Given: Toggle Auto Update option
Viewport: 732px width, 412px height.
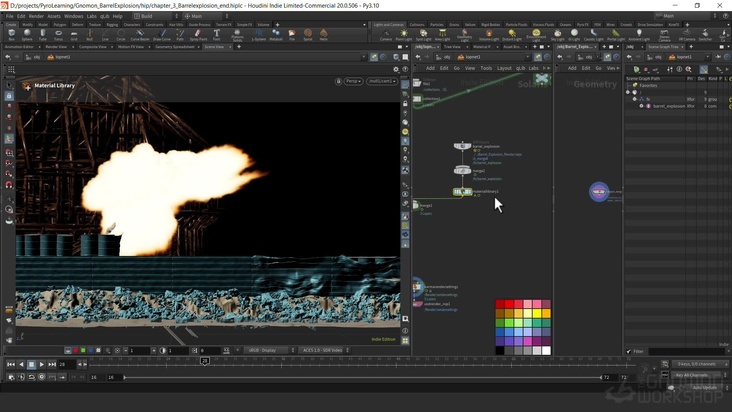Looking at the screenshot, I should coord(704,388).
